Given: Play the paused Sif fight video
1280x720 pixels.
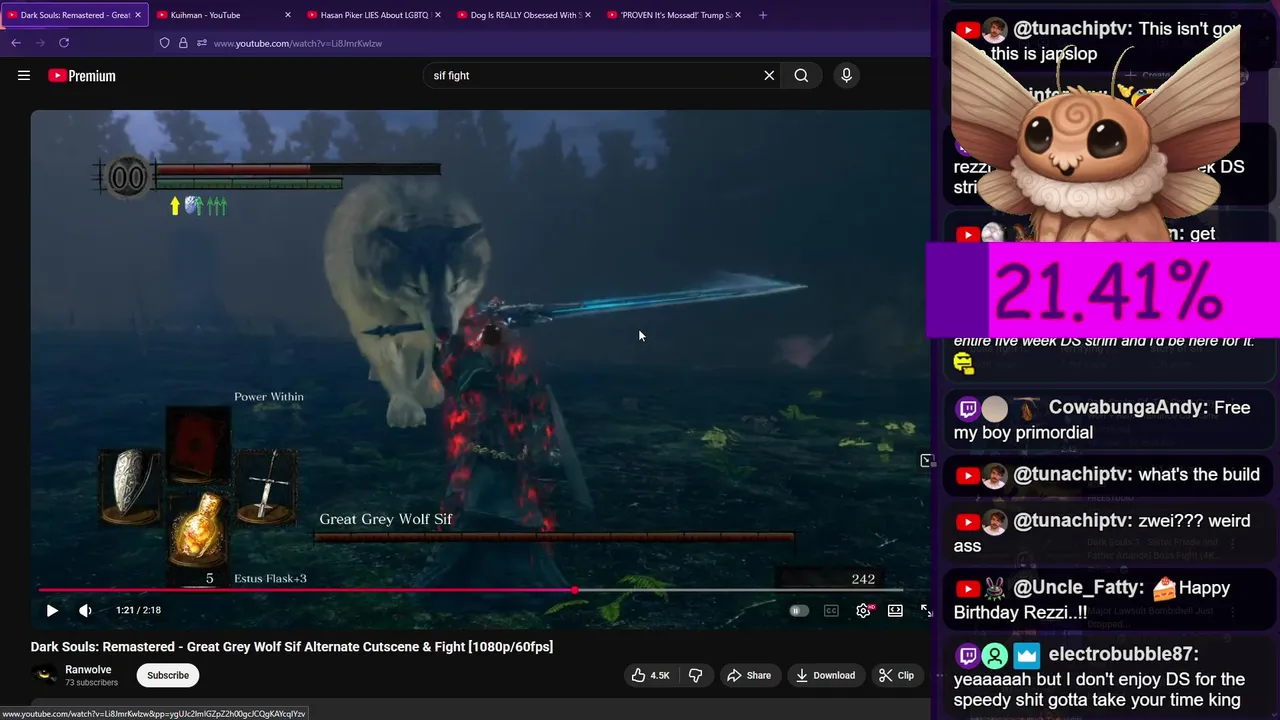Looking at the screenshot, I should (52, 610).
